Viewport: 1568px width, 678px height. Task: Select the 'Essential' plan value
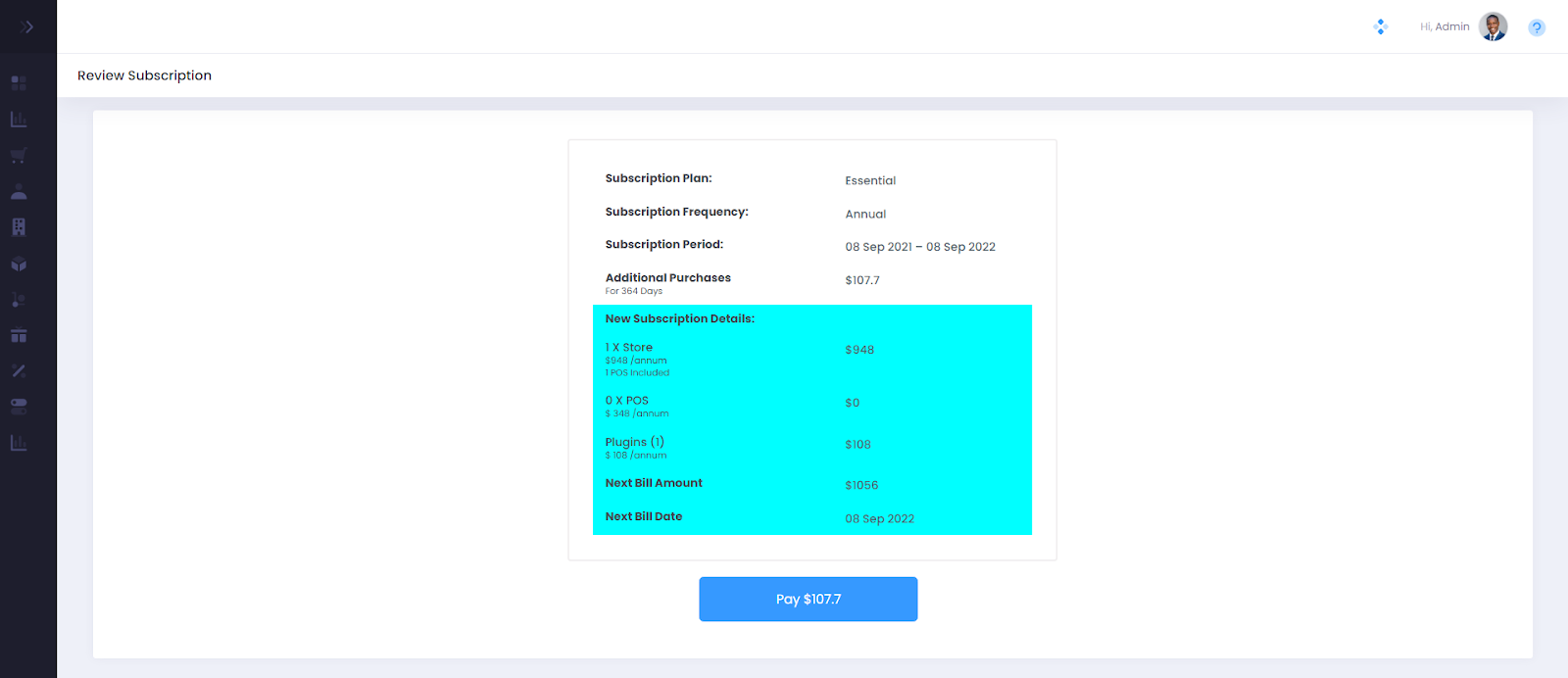pos(870,180)
